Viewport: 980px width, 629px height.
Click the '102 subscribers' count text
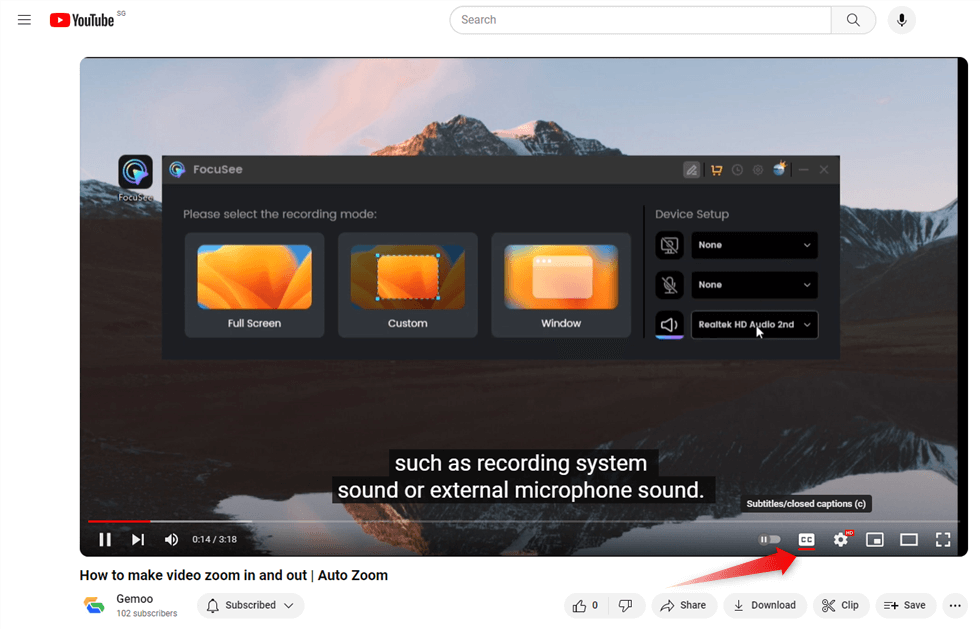(147, 613)
